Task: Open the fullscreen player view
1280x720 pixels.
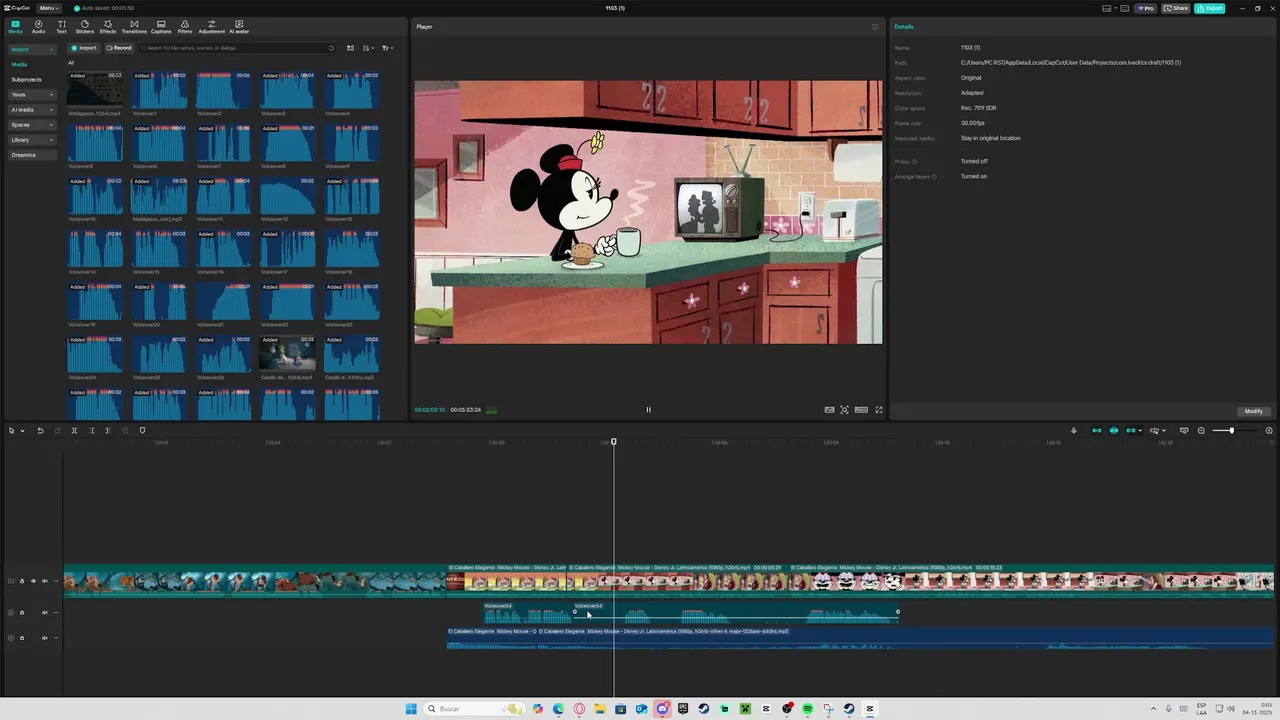Action: coord(879,409)
